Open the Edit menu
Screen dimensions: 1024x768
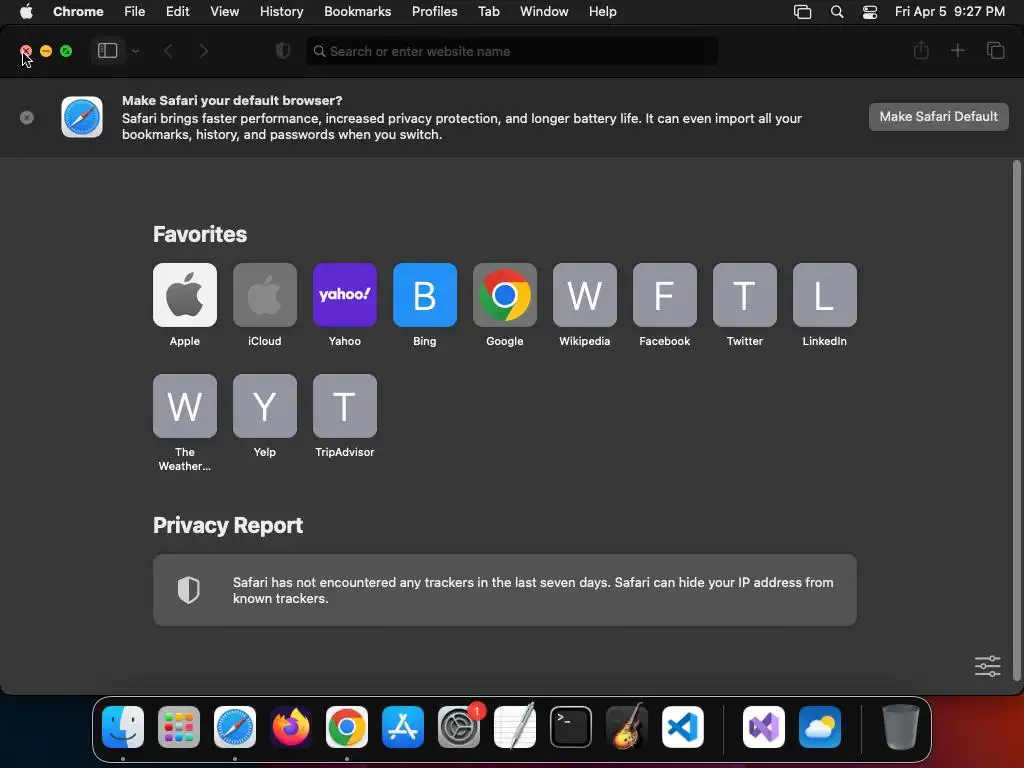tap(178, 11)
